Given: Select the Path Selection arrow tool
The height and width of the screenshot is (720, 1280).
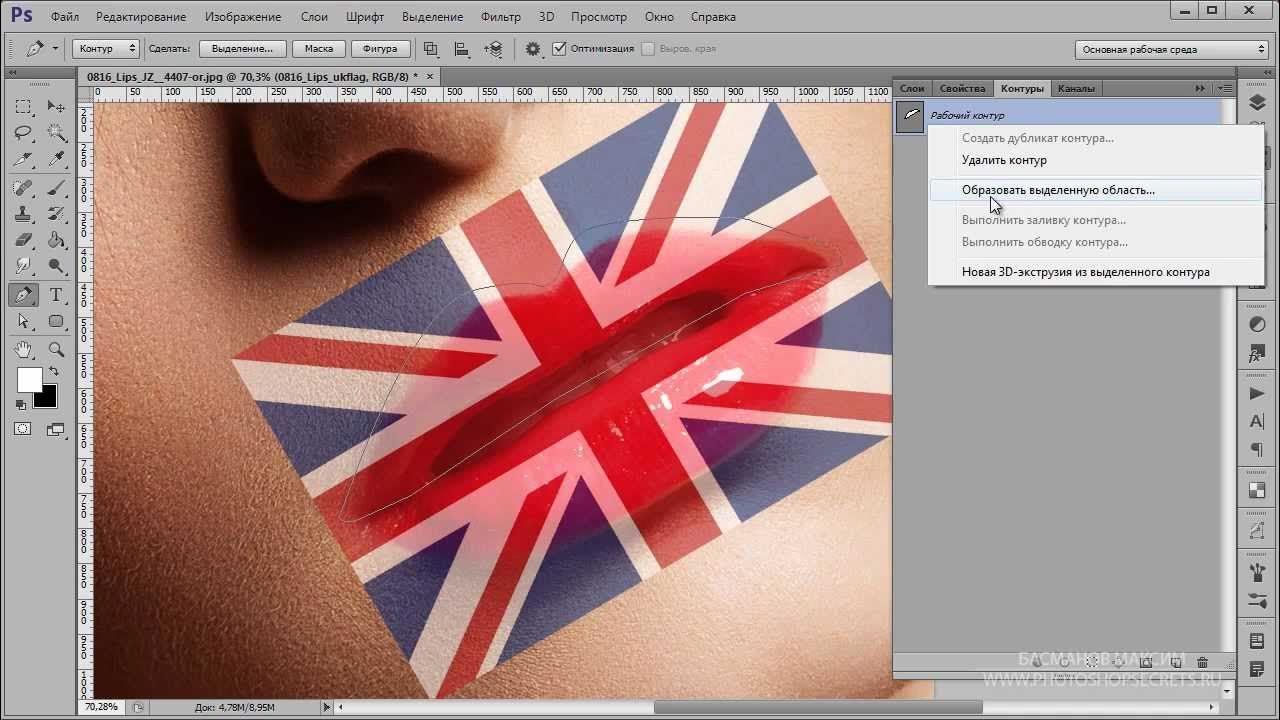Looking at the screenshot, I should click(24, 322).
